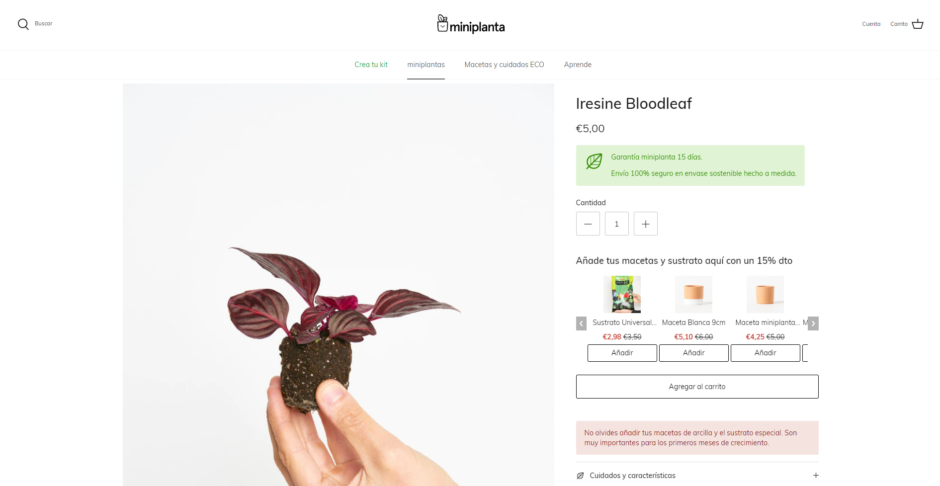Select the miniplantas navigation tab
The image size is (940, 486).
[426, 65]
